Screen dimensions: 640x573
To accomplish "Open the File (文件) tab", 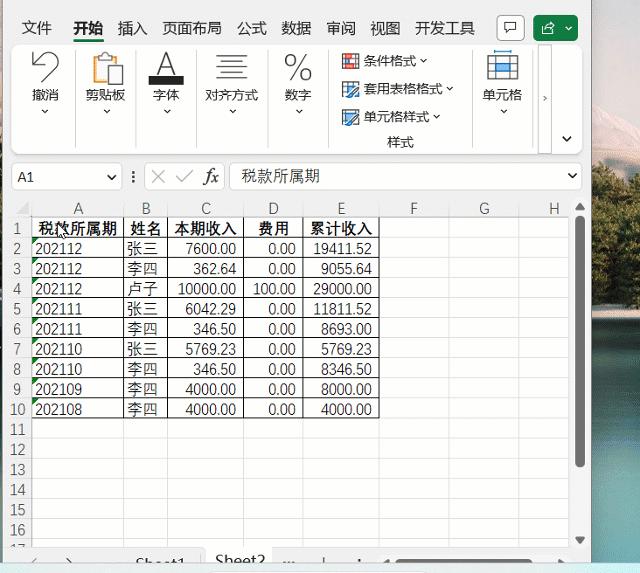I will 36,28.
